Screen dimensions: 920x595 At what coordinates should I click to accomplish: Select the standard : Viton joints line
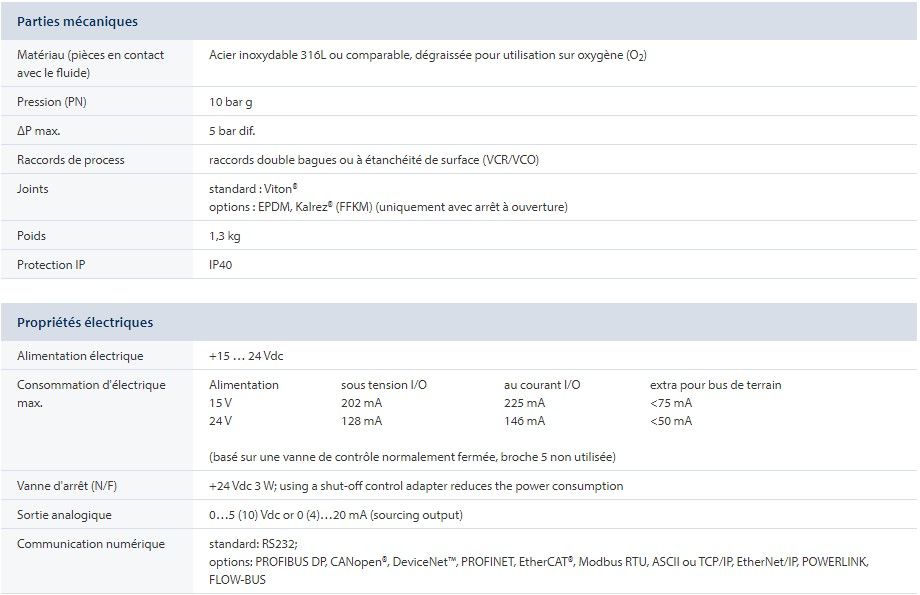coord(254,188)
